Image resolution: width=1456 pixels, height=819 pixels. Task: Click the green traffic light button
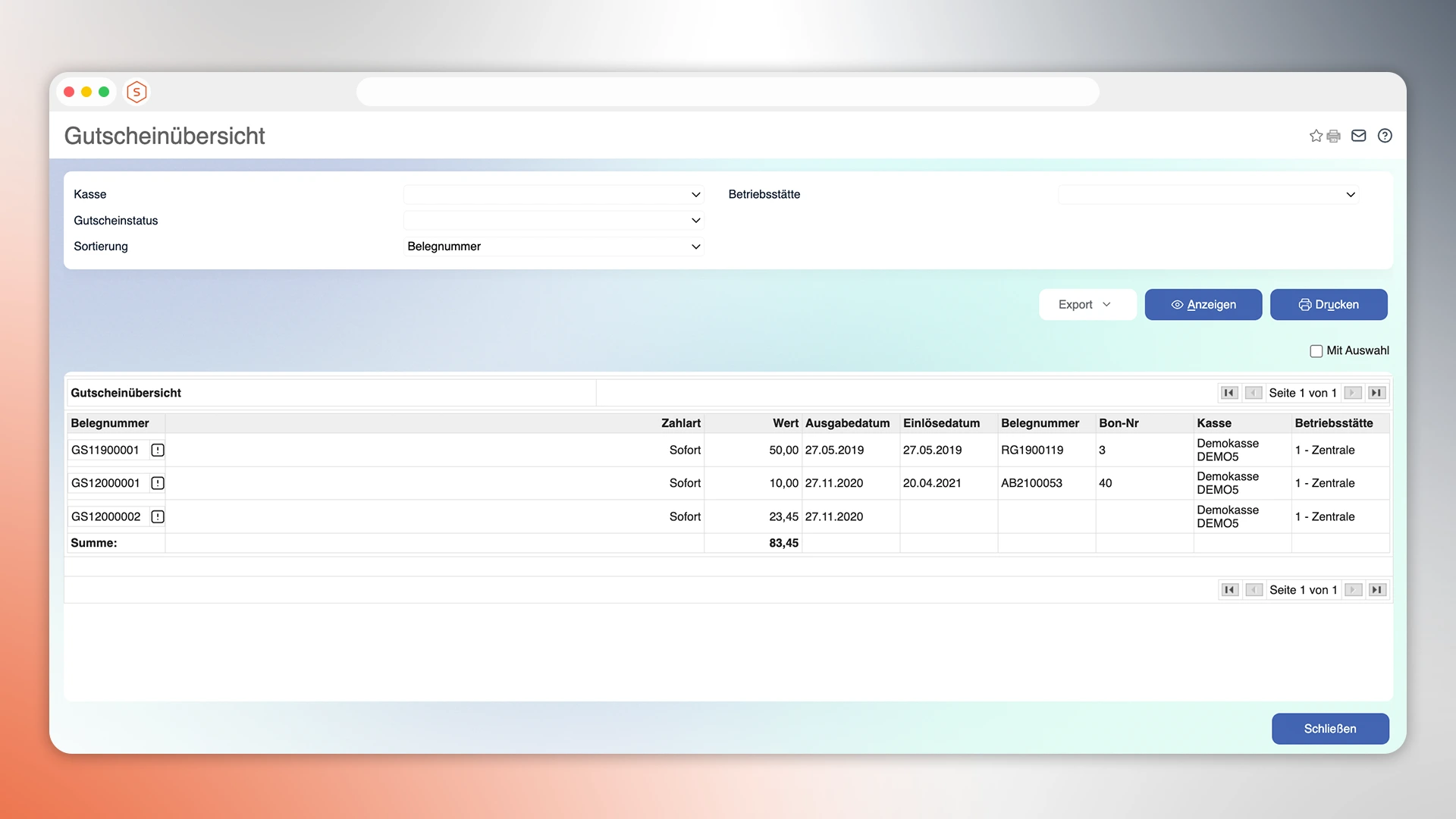point(104,91)
